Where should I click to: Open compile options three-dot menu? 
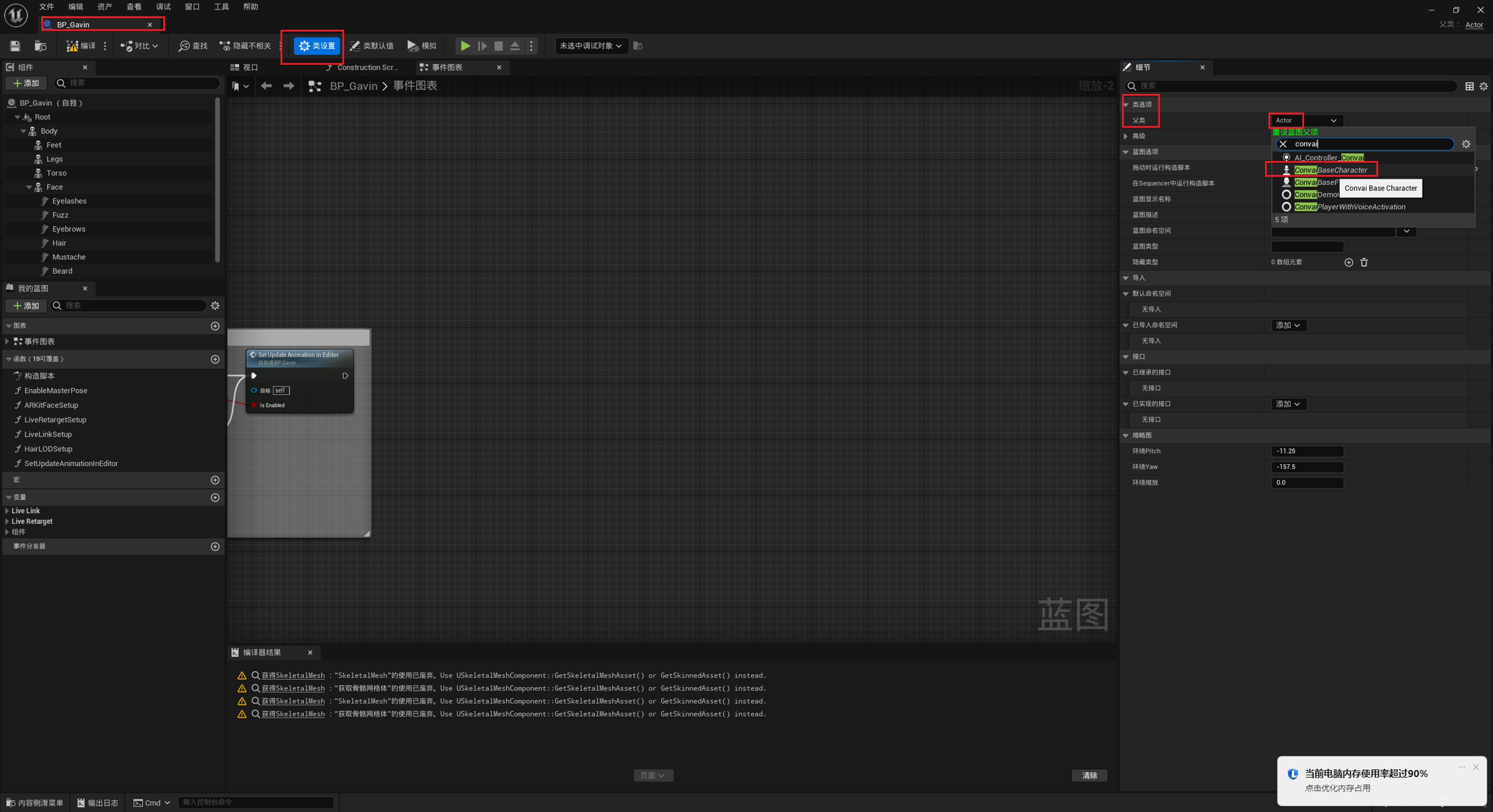pyautogui.click(x=105, y=46)
